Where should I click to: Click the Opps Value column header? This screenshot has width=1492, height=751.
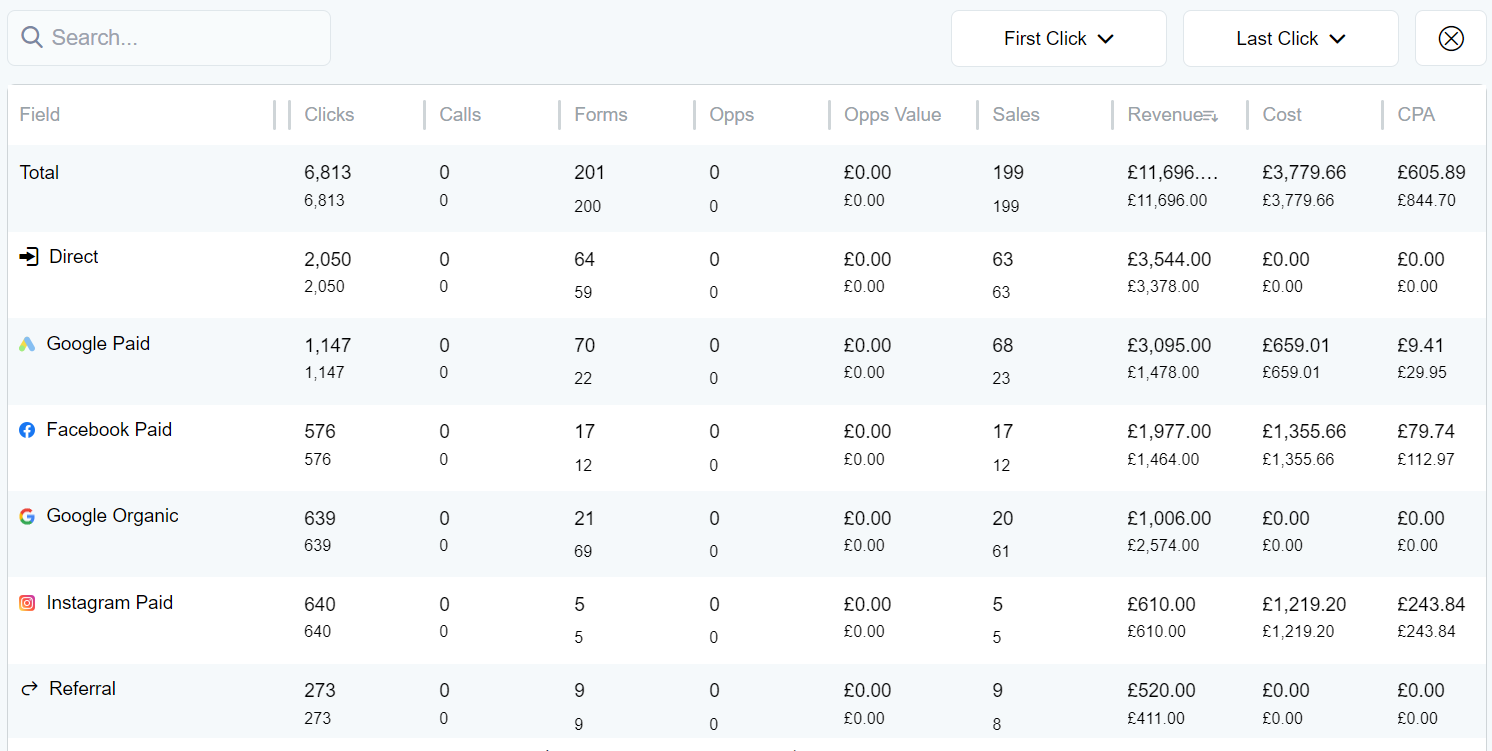[892, 115]
